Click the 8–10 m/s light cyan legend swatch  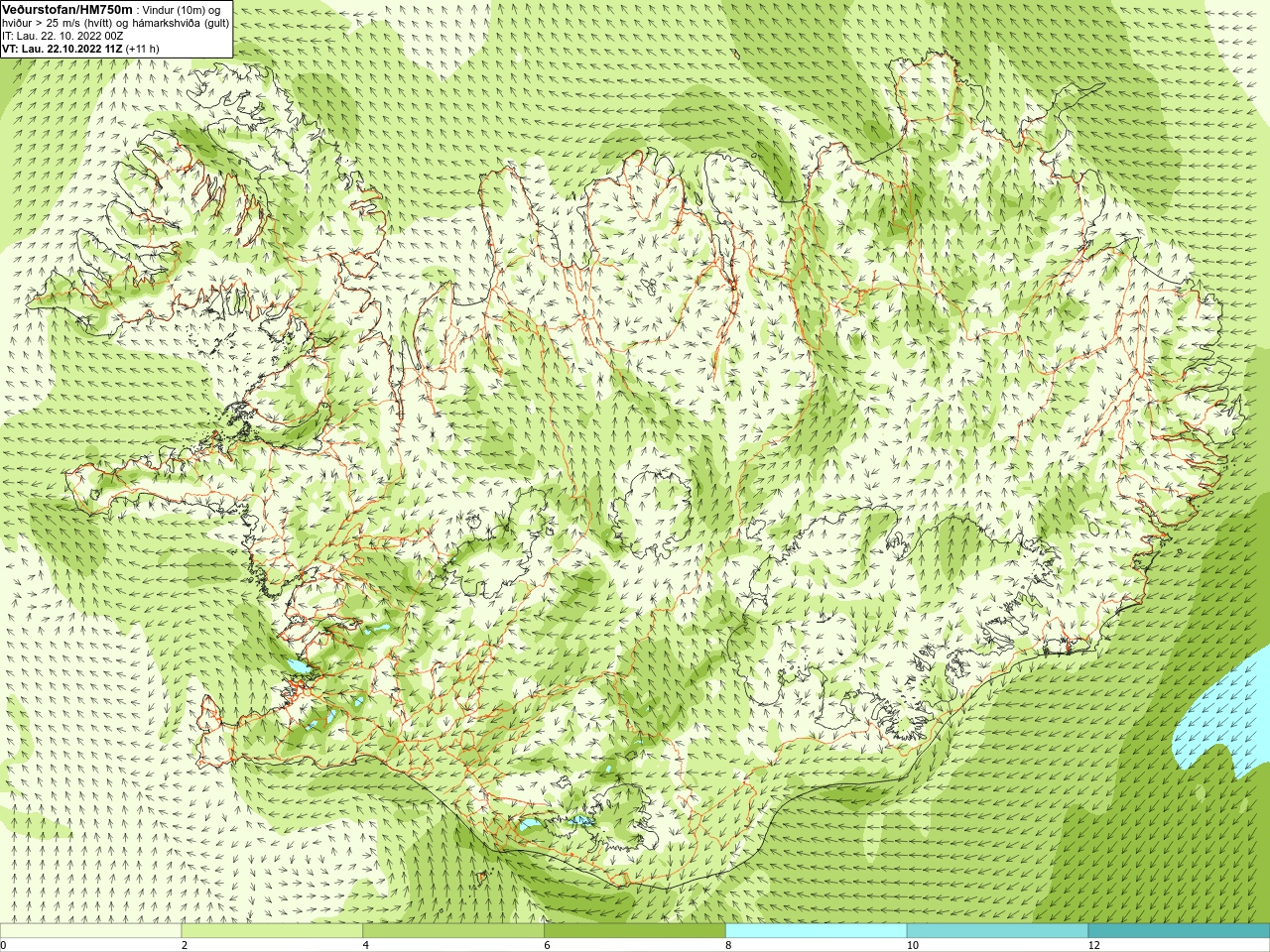pos(817,931)
